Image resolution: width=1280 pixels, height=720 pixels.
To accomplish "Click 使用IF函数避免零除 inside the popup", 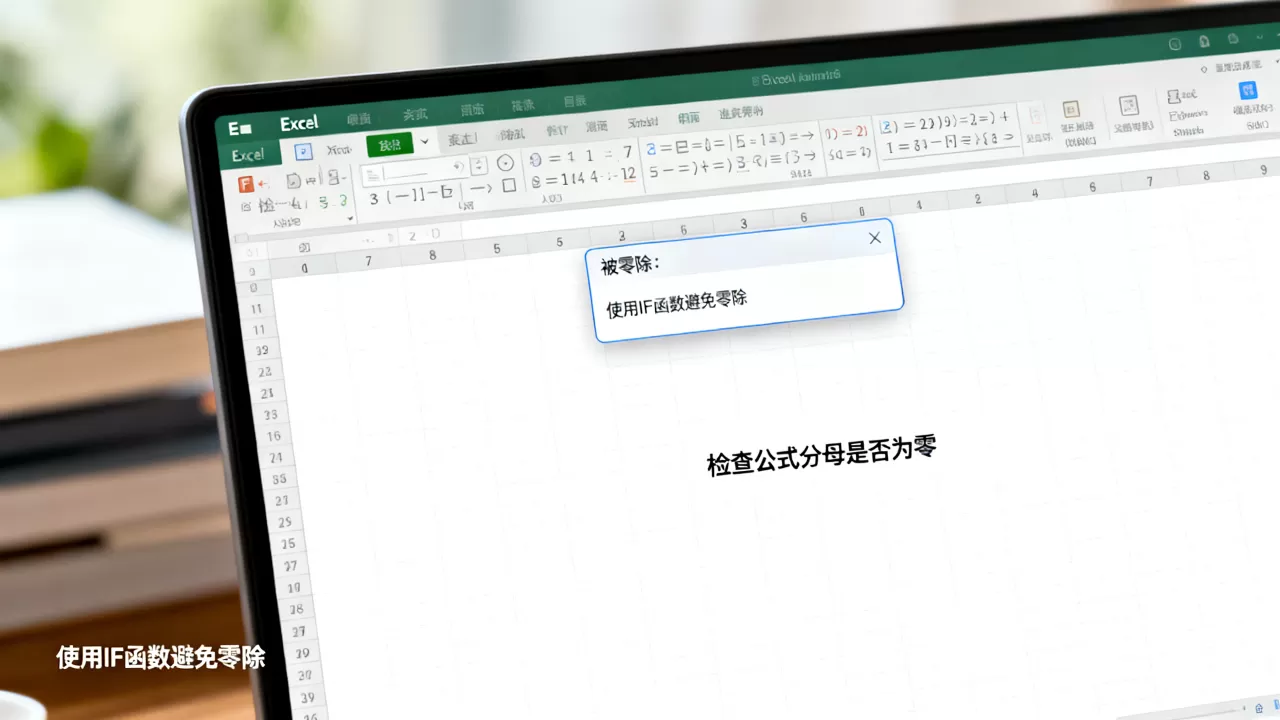I will 677,304.
